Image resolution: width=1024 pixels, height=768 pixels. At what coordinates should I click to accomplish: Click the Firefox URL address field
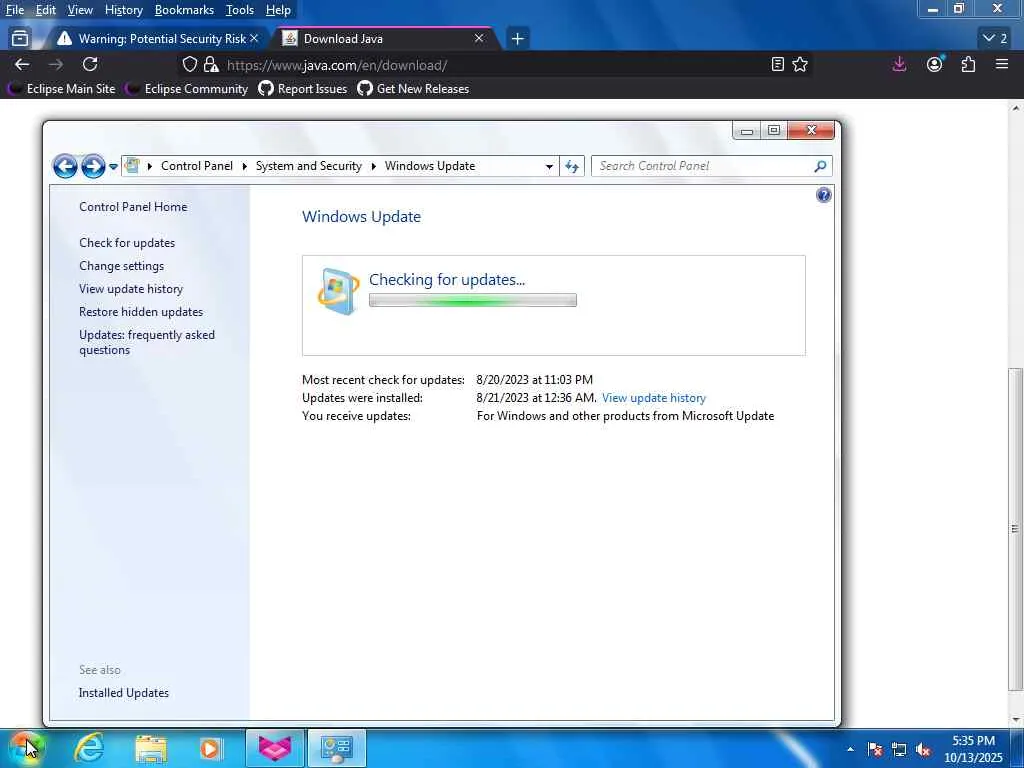pos(496,65)
